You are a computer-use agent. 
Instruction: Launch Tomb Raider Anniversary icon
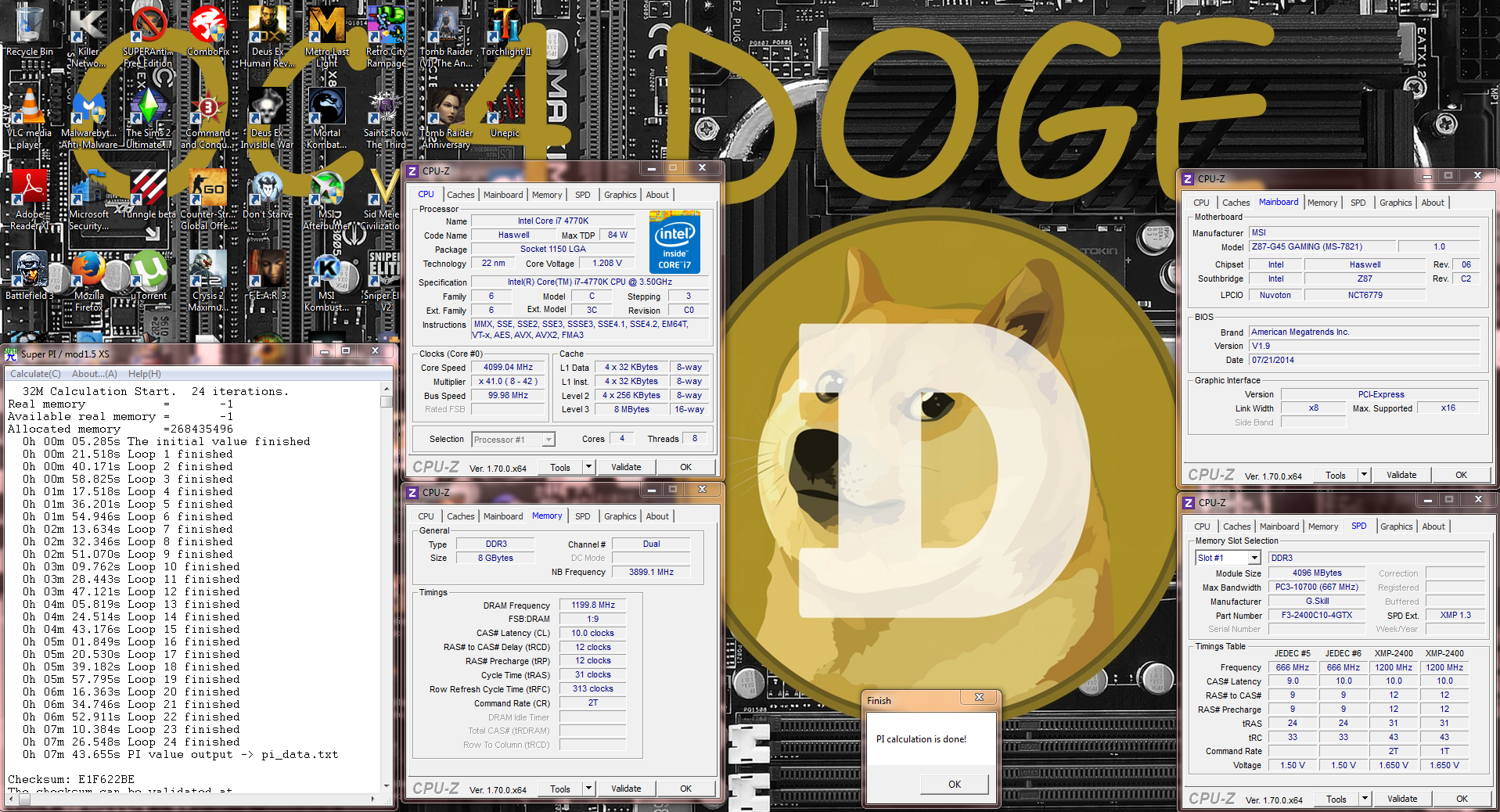[446, 117]
